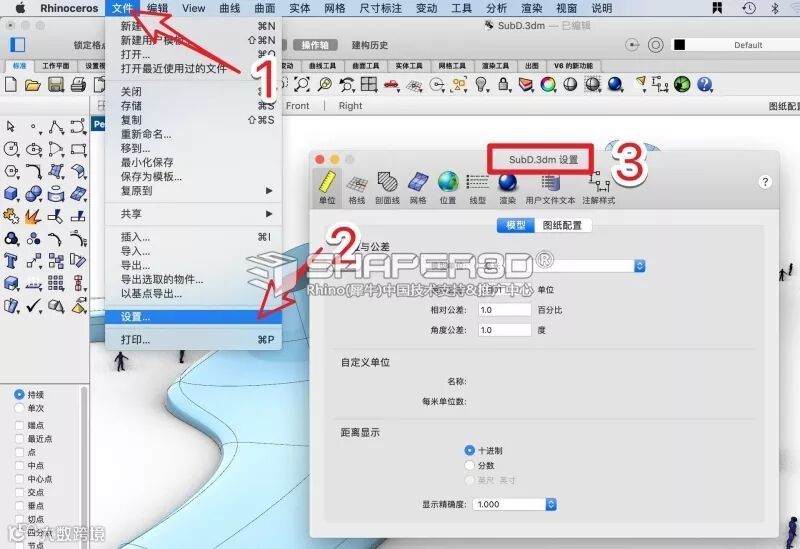Select the Polyline tool in left toolbox
The height and width of the screenshot is (549, 800).
coord(56,127)
